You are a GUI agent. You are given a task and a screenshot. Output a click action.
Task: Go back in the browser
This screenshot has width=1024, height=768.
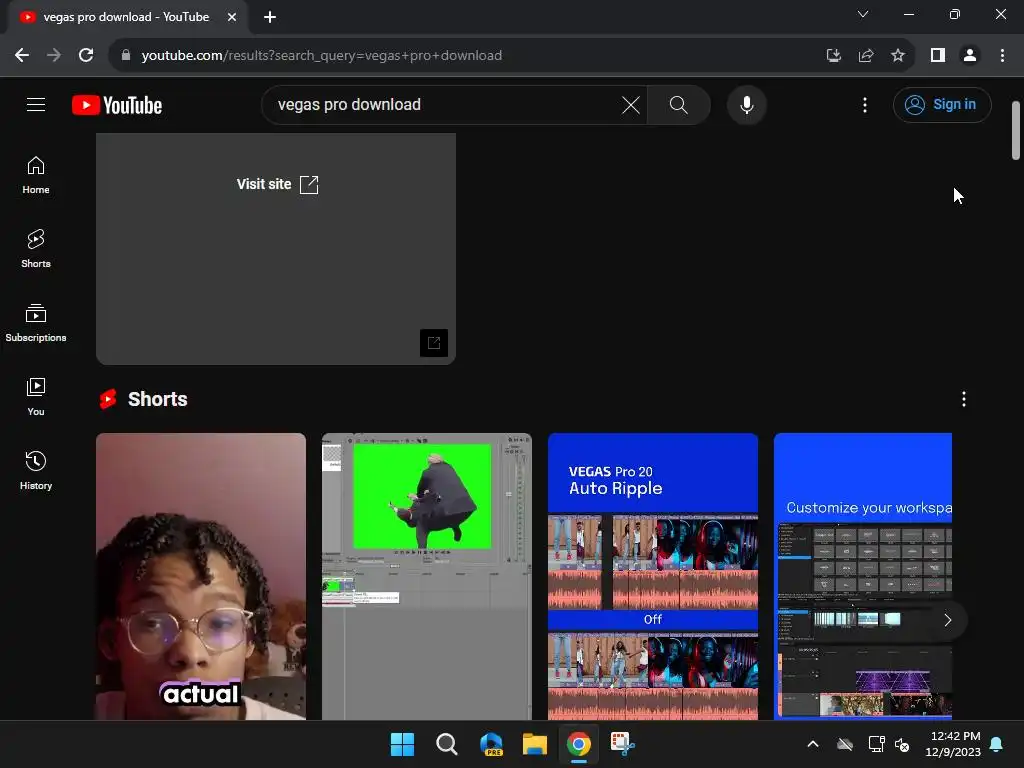pos(22,56)
